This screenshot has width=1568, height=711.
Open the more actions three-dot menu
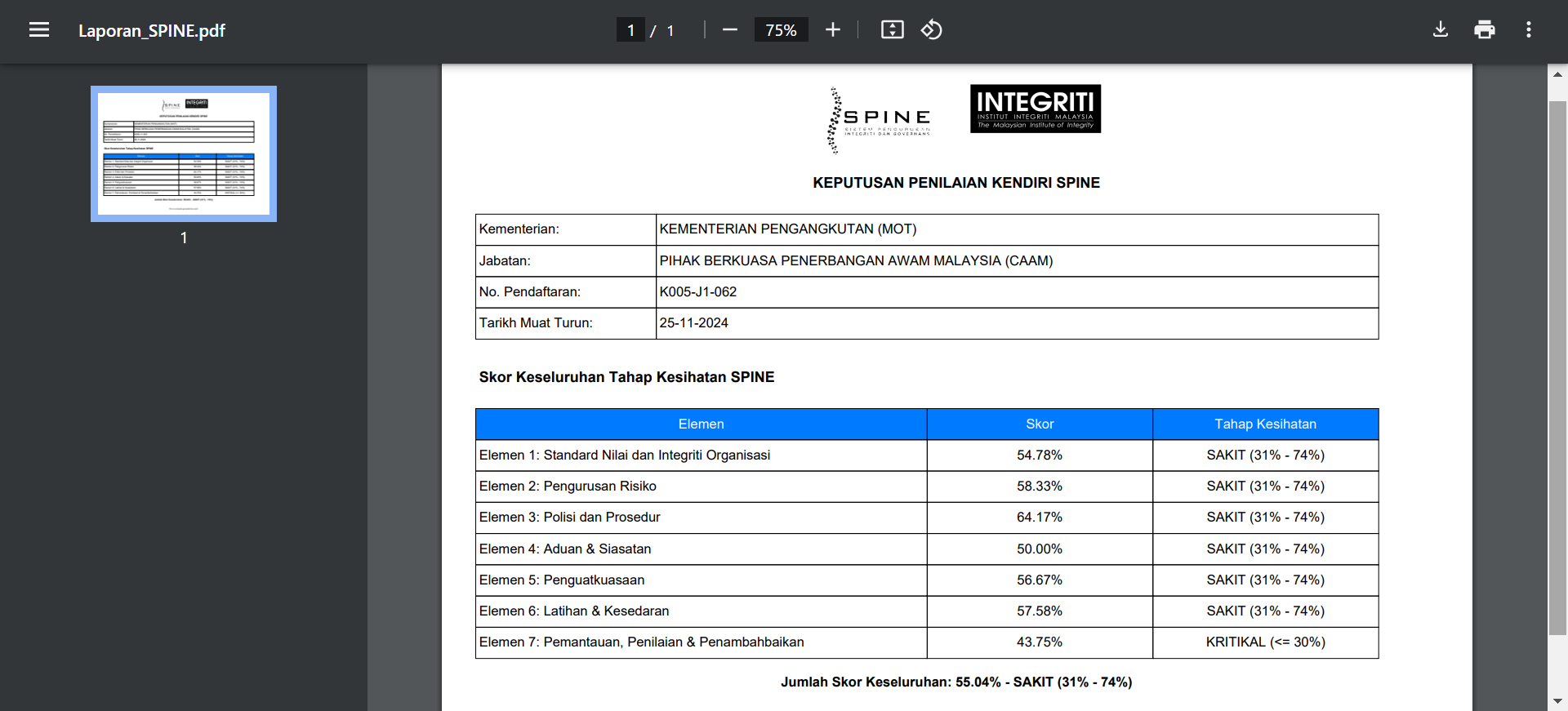click(x=1528, y=30)
